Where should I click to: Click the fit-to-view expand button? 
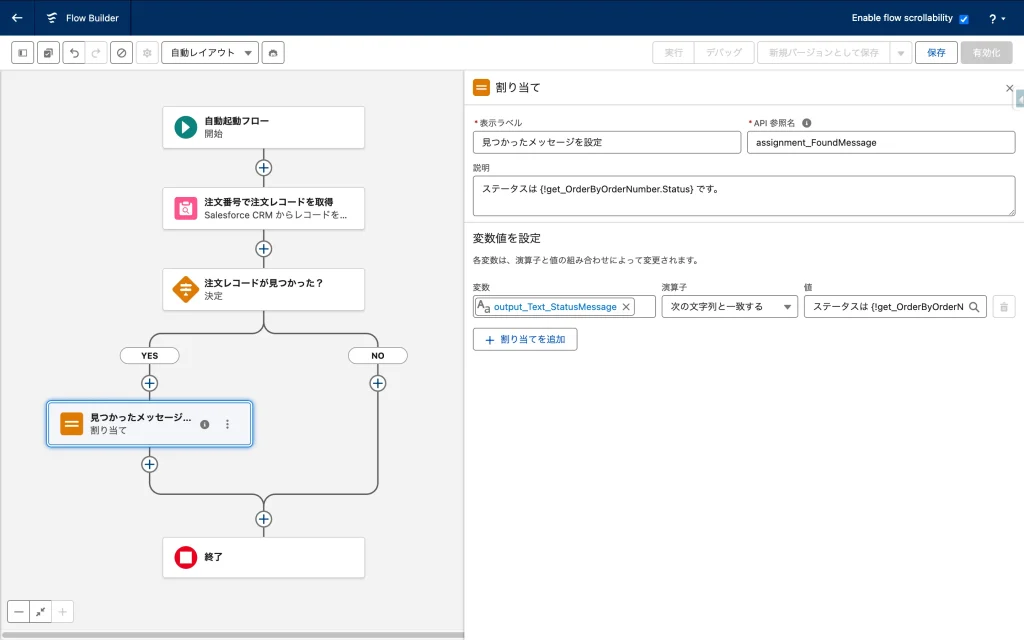pyautogui.click(x=41, y=611)
